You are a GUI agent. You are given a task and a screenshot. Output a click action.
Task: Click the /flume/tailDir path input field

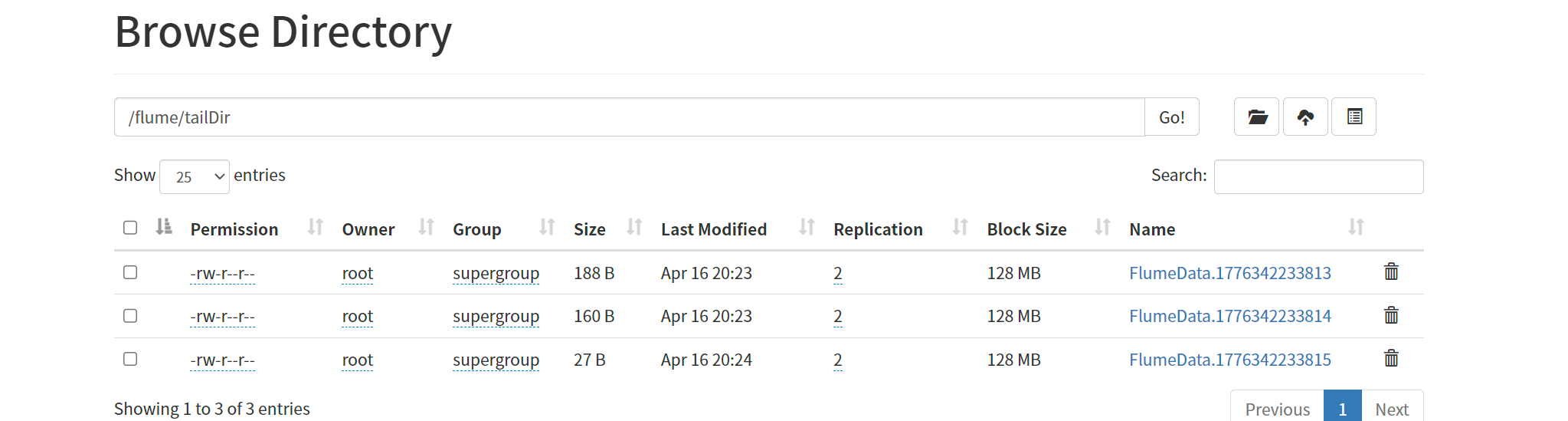coord(629,117)
